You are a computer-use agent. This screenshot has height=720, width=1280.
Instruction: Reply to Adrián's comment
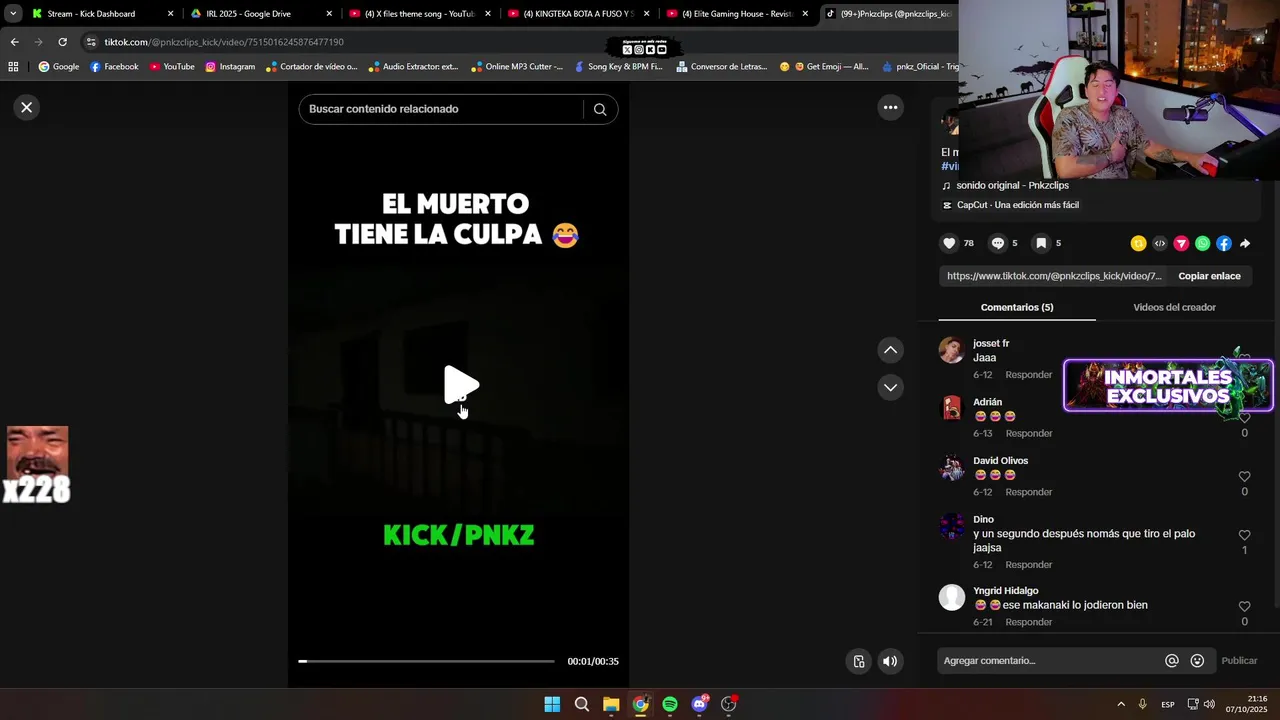click(x=1029, y=434)
